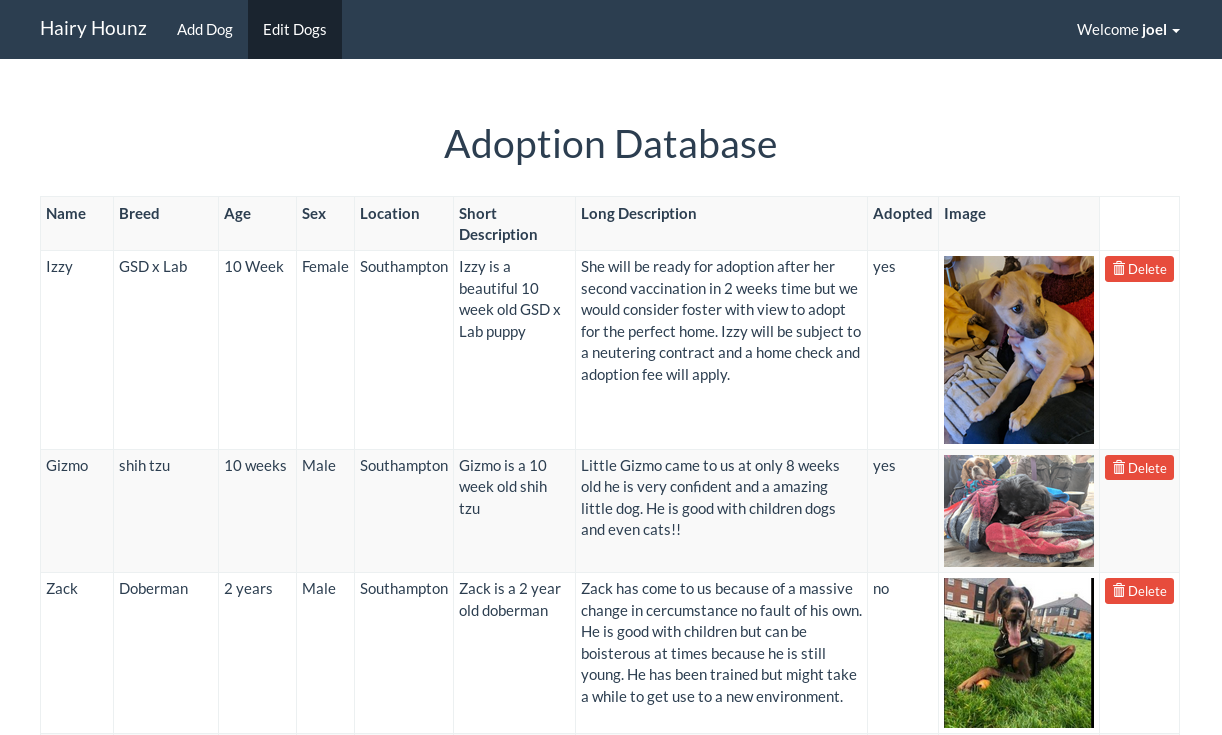Open the Add Dog page
This screenshot has width=1222, height=735.
click(x=205, y=30)
